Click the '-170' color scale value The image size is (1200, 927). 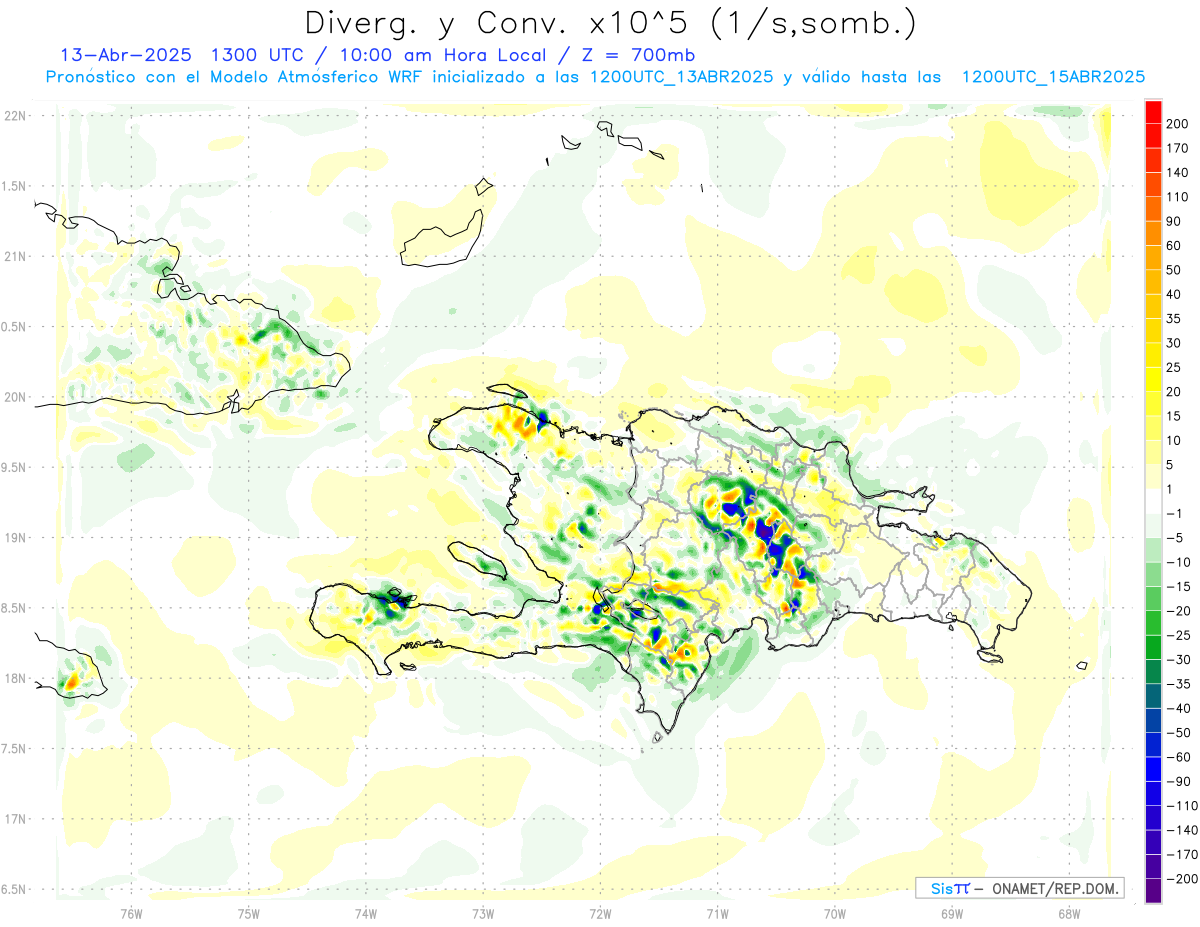point(1182,855)
